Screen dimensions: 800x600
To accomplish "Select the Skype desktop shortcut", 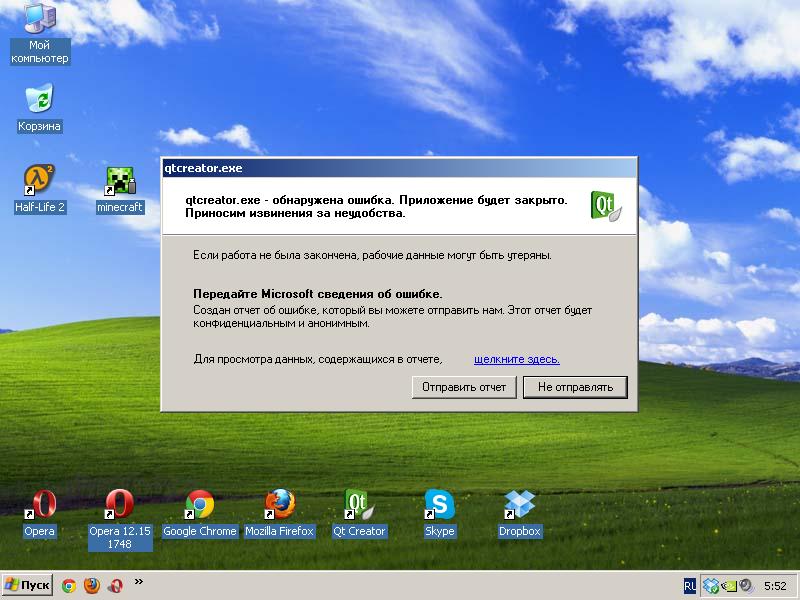I will (439, 513).
